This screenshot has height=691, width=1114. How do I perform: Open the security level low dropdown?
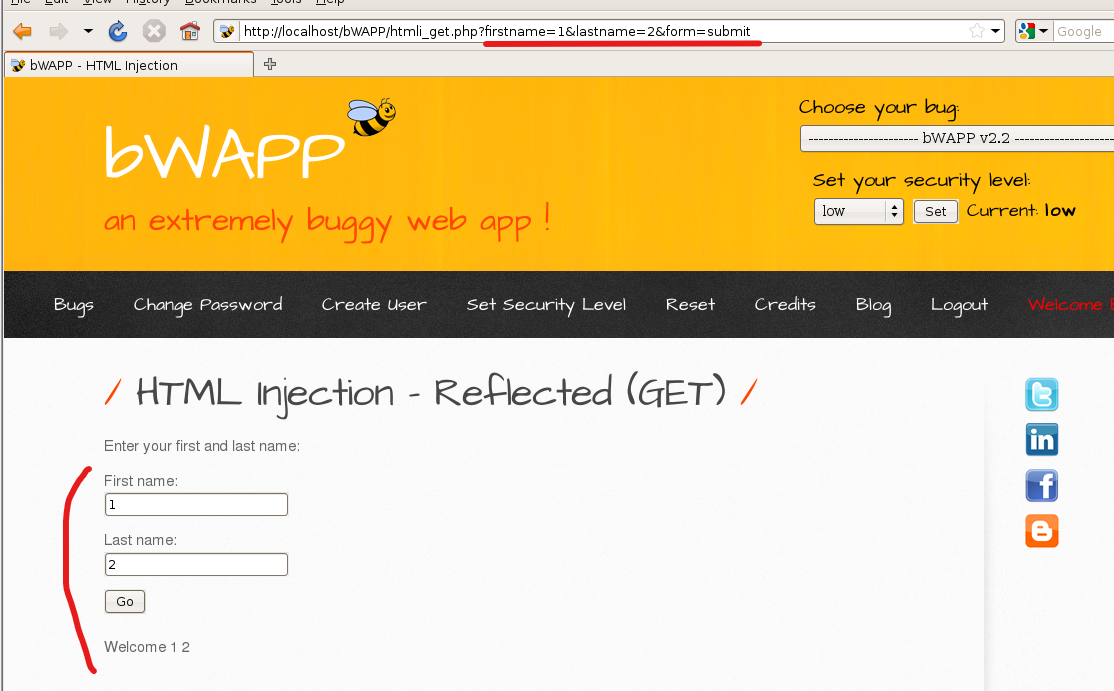pos(858,211)
